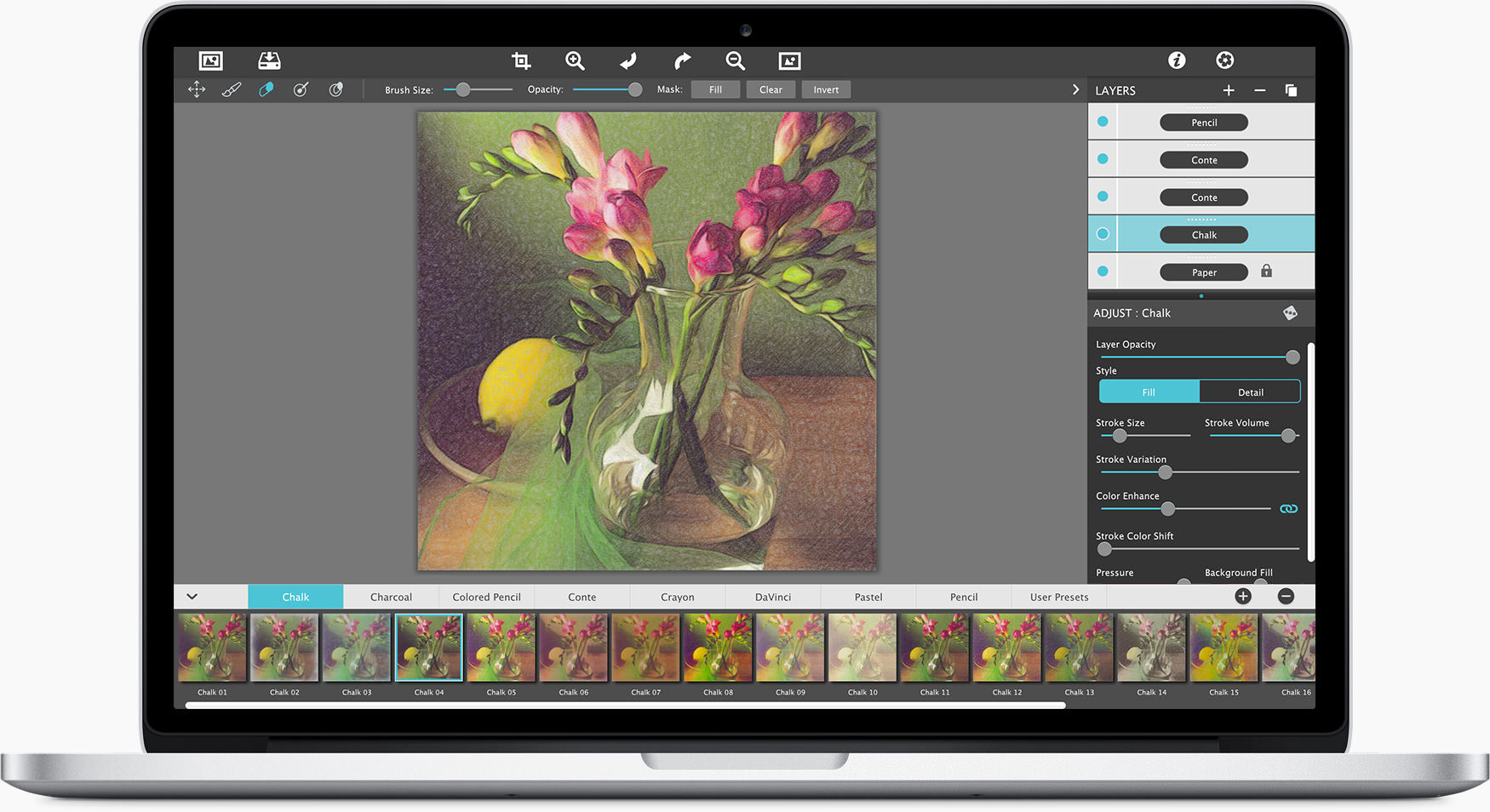Open the settings gear icon
Viewport: 1490px width, 812px height.
1224,60
